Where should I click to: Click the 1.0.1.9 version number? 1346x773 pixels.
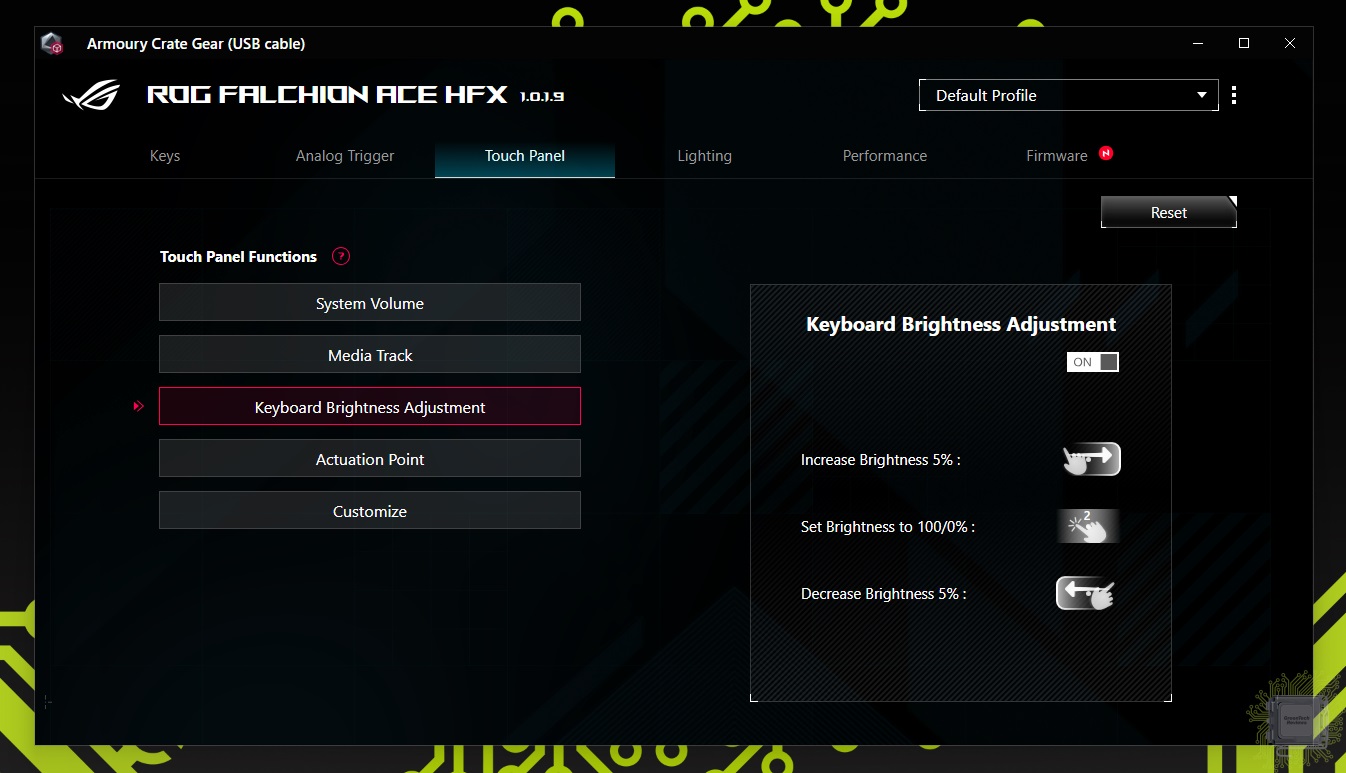coord(543,96)
